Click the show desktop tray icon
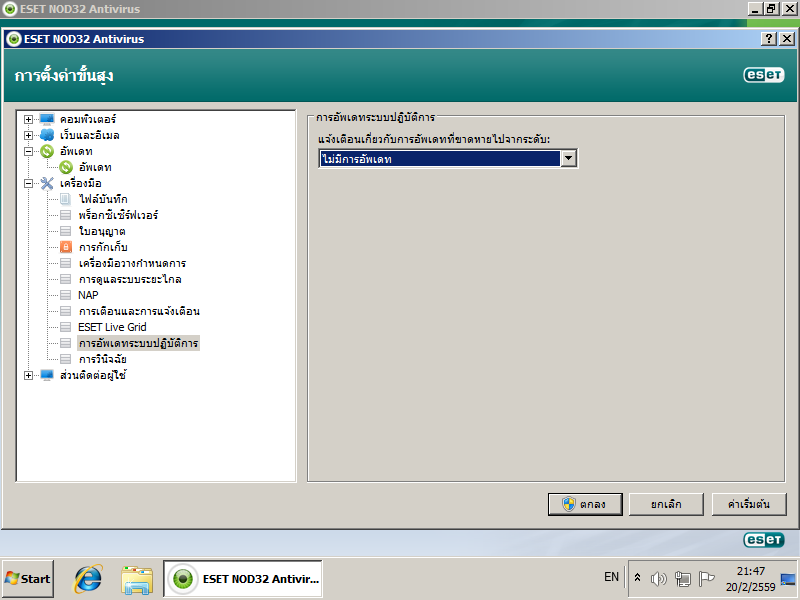 [788, 579]
